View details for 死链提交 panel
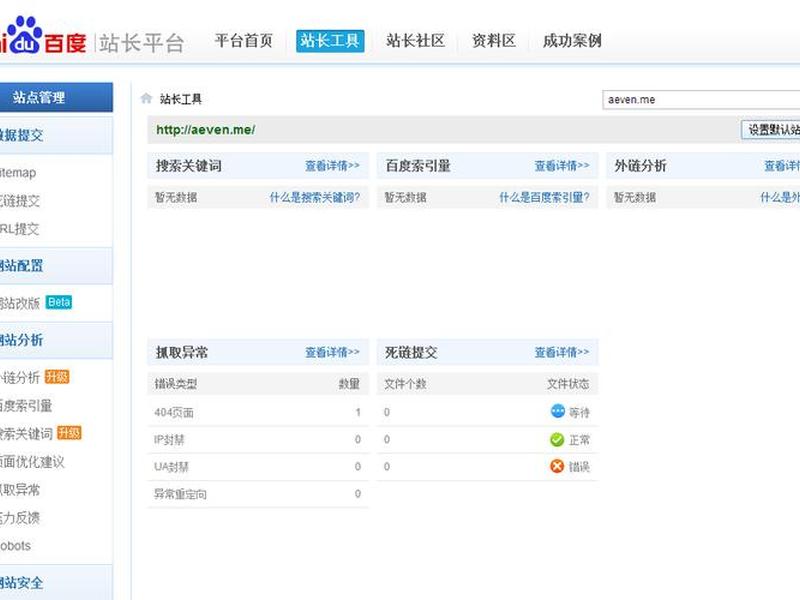The image size is (800, 600). 562,352
